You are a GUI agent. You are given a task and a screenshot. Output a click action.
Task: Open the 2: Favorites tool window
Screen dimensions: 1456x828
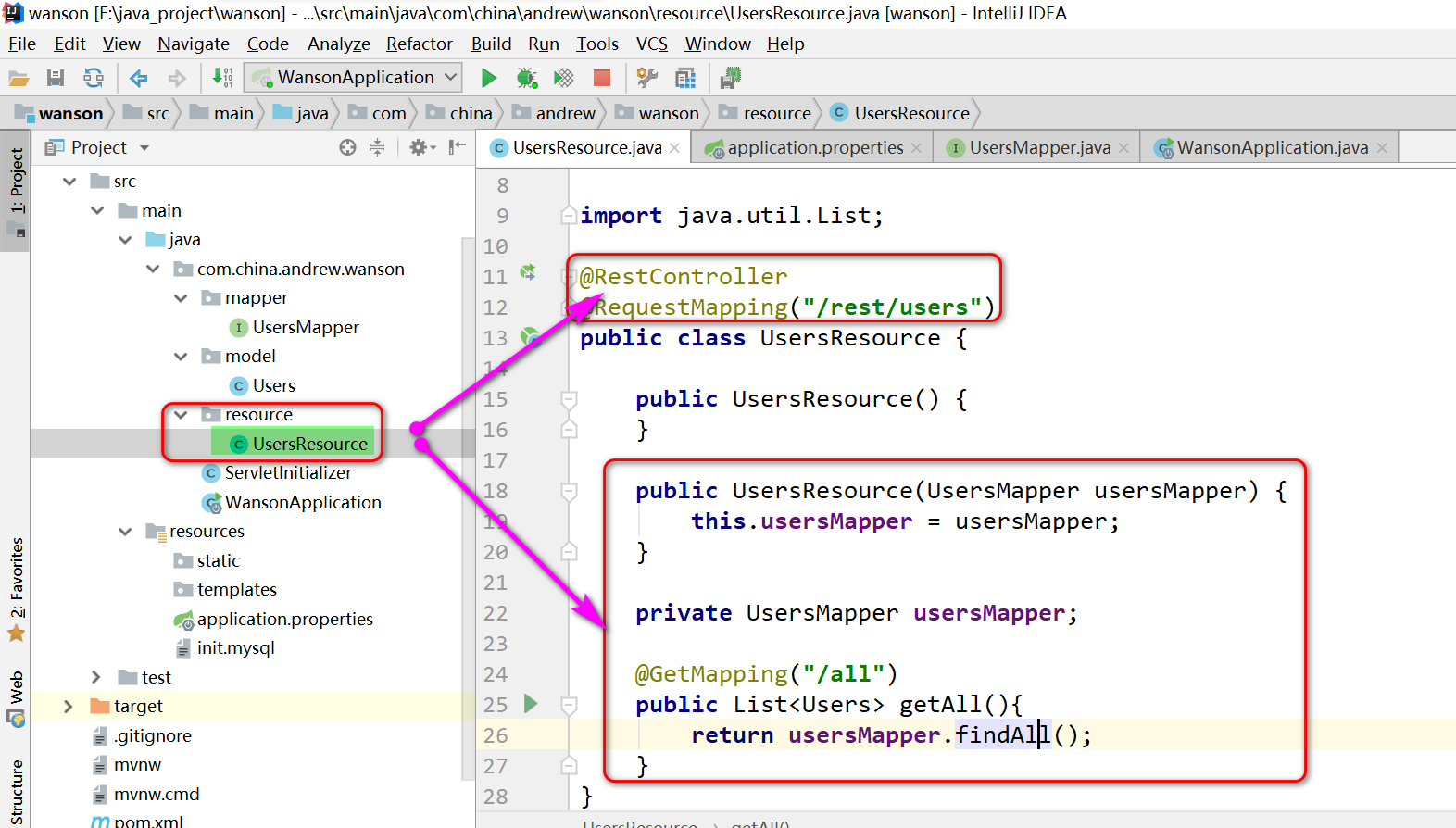point(17,589)
